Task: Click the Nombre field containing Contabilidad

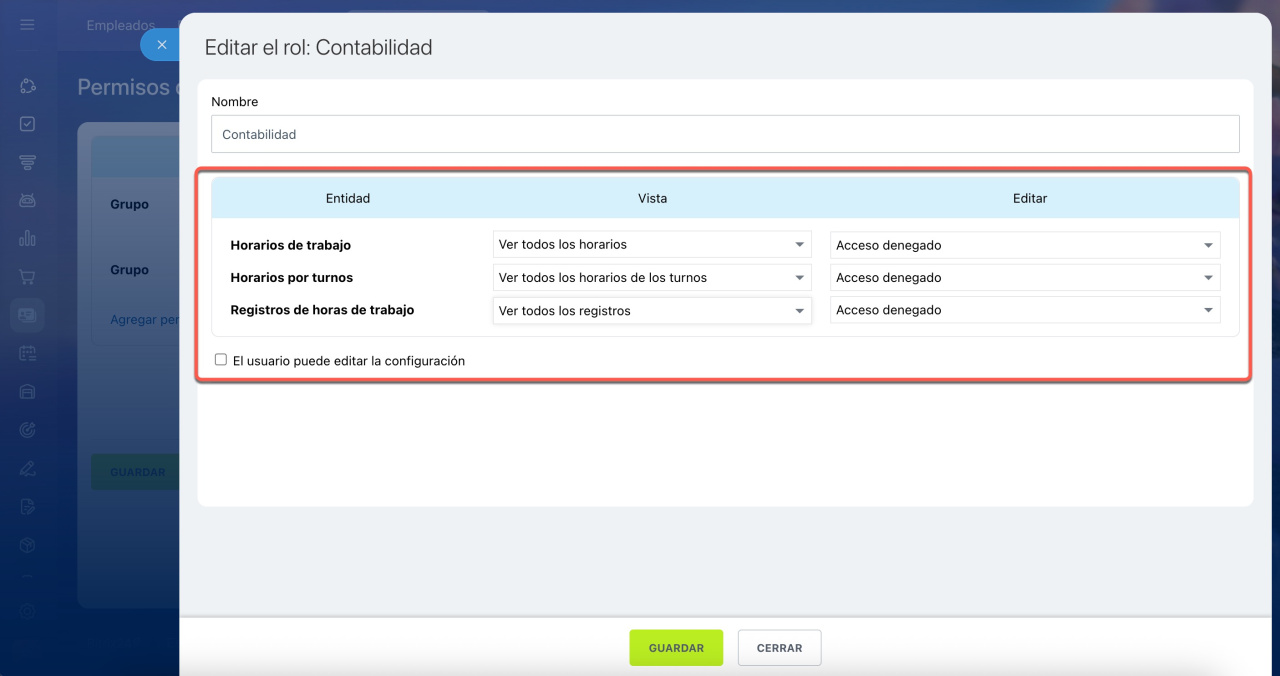Action: click(x=725, y=134)
